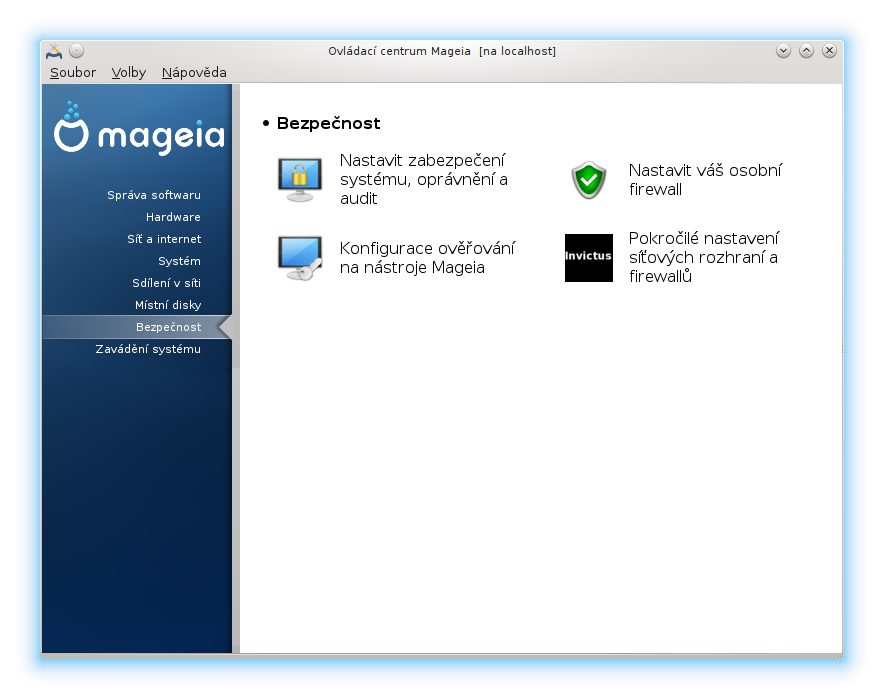This screenshot has width=884, height=699.
Task: Click the green shield personal firewall icon
Action: click(x=589, y=180)
